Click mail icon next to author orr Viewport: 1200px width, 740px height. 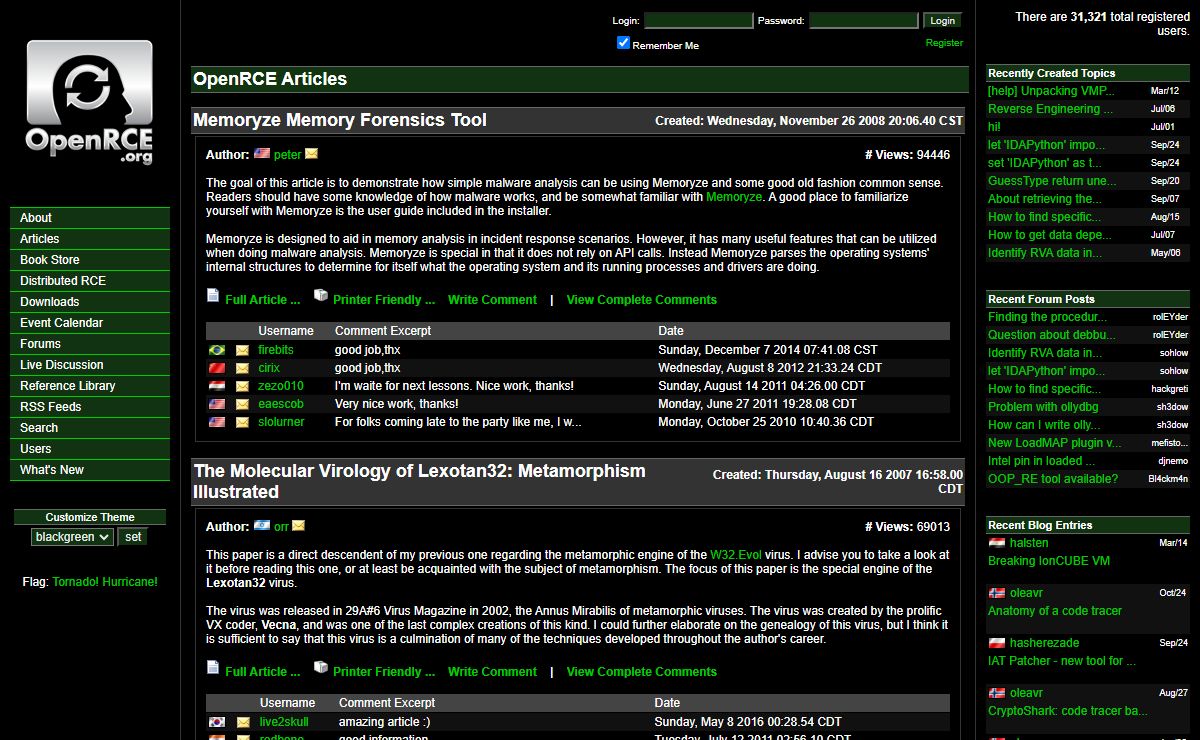click(x=298, y=526)
